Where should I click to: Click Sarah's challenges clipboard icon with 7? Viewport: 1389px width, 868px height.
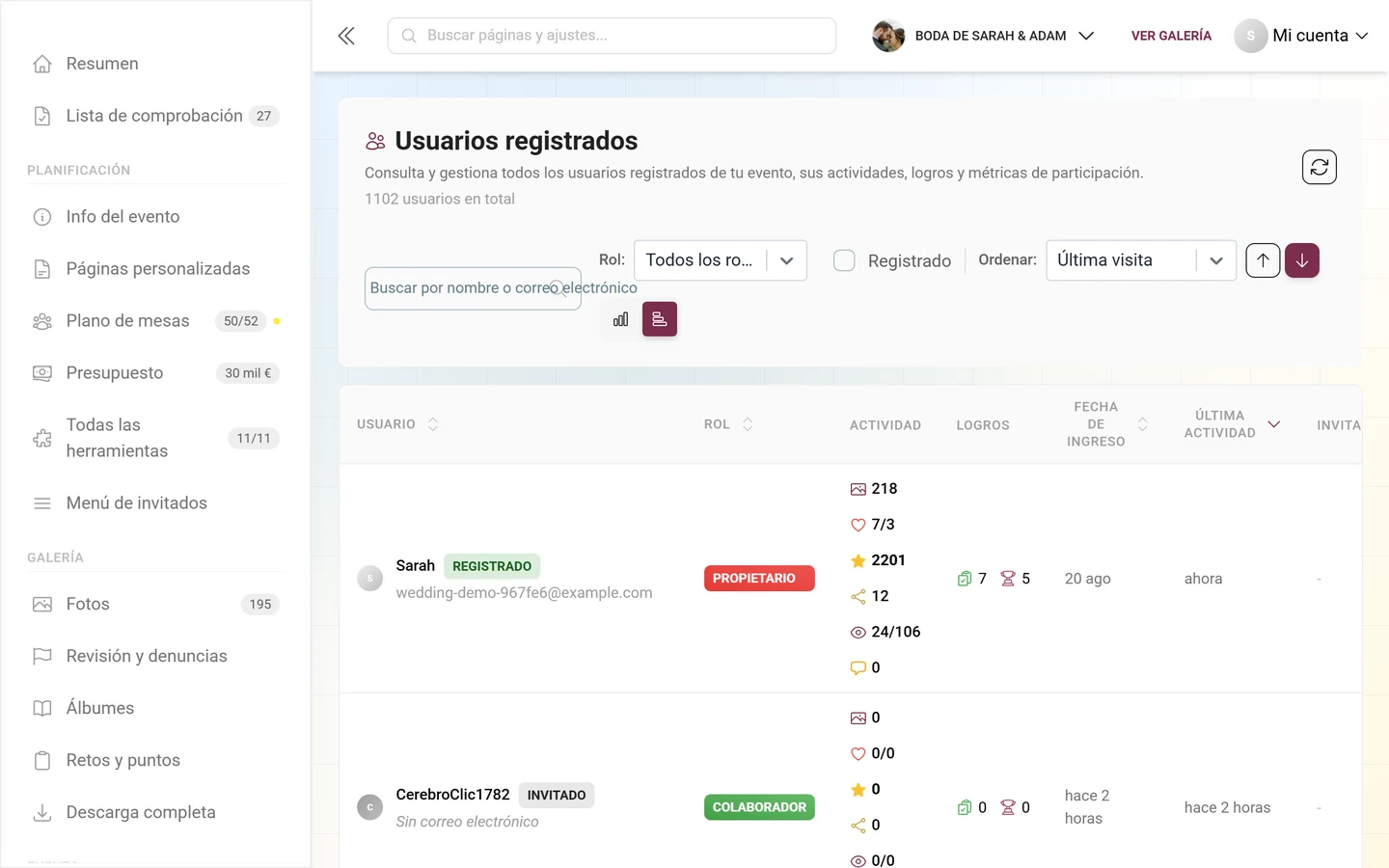coord(965,579)
